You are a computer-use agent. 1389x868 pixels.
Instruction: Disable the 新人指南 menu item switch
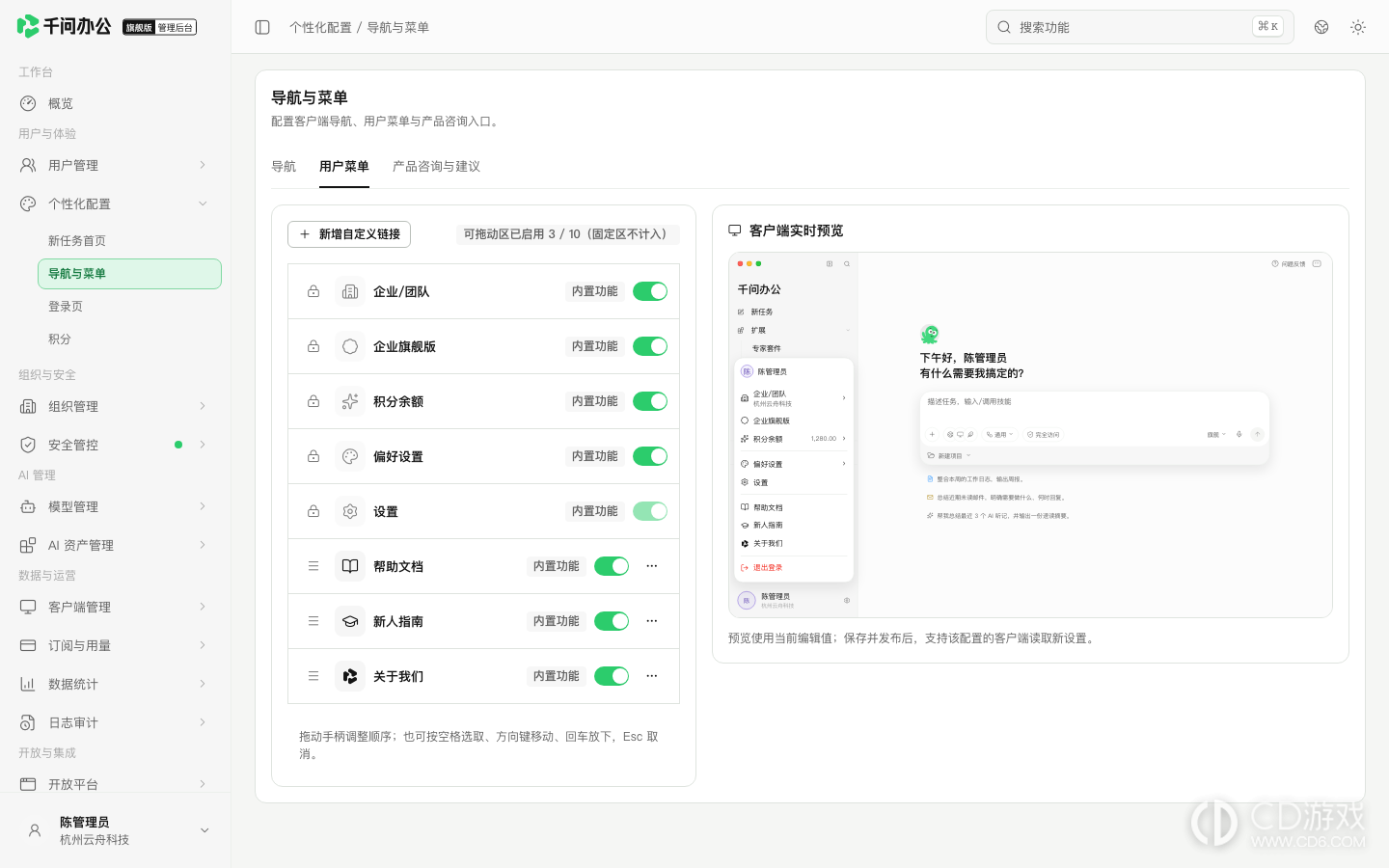[x=612, y=621]
